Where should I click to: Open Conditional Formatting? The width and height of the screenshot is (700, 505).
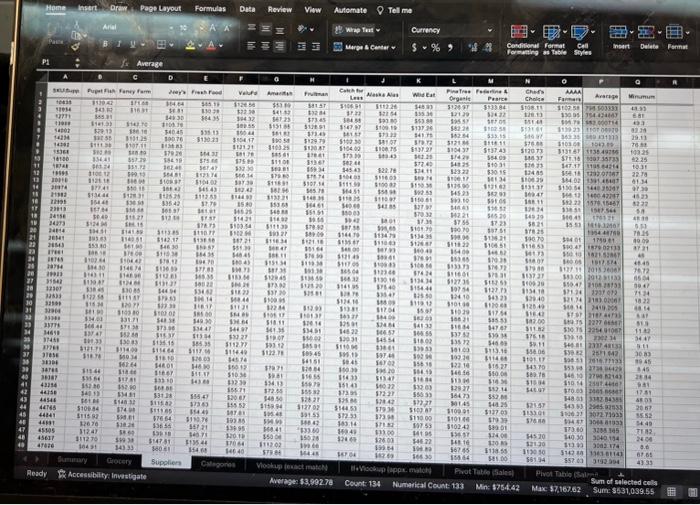[522, 40]
